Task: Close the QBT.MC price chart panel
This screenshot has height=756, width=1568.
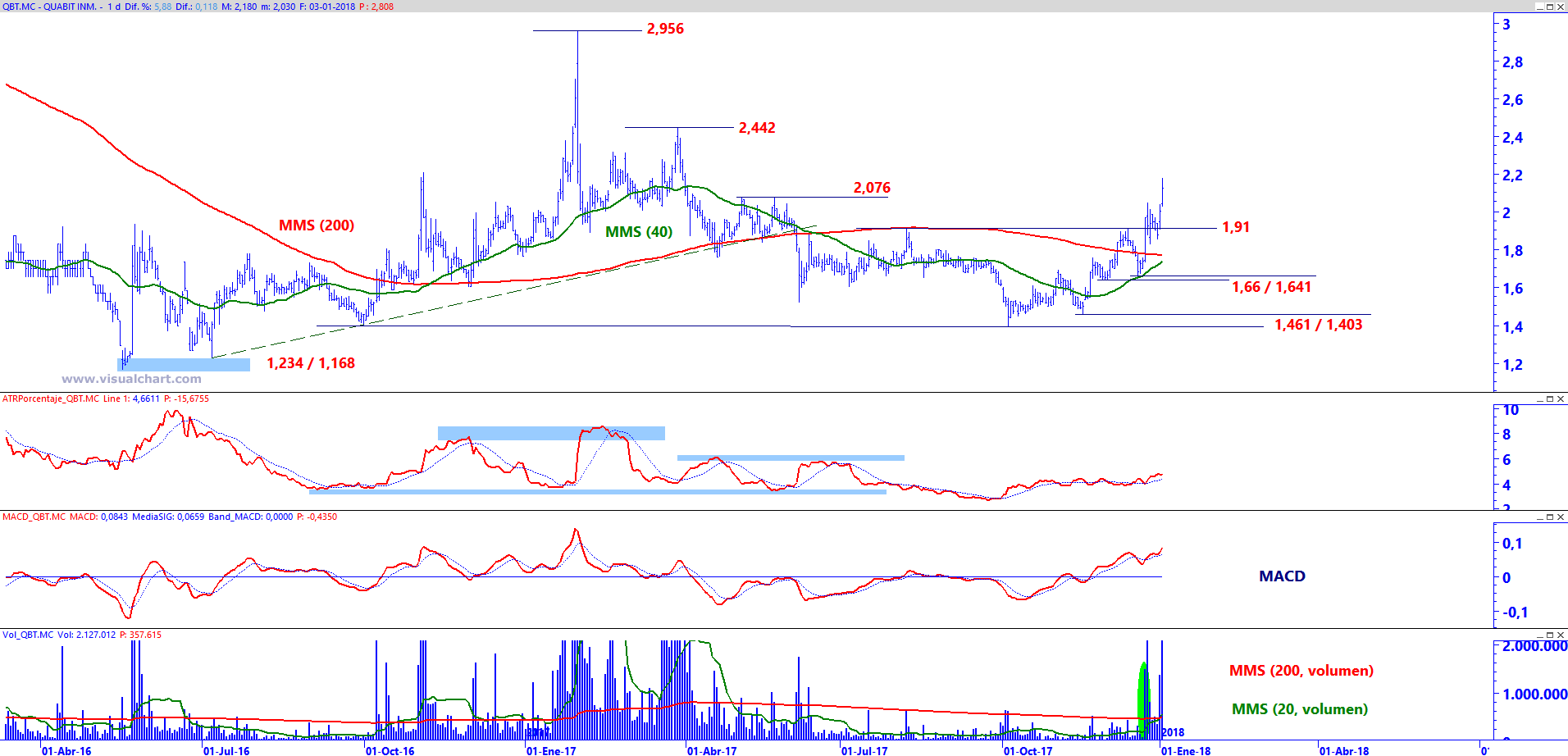Action: pyautogui.click(x=1561, y=7)
